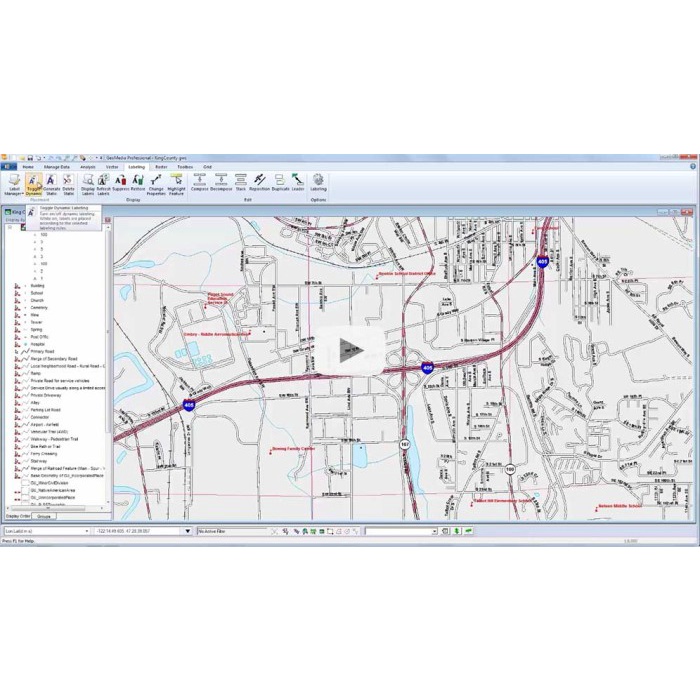Click the route 167 shield on map

pos(404,444)
